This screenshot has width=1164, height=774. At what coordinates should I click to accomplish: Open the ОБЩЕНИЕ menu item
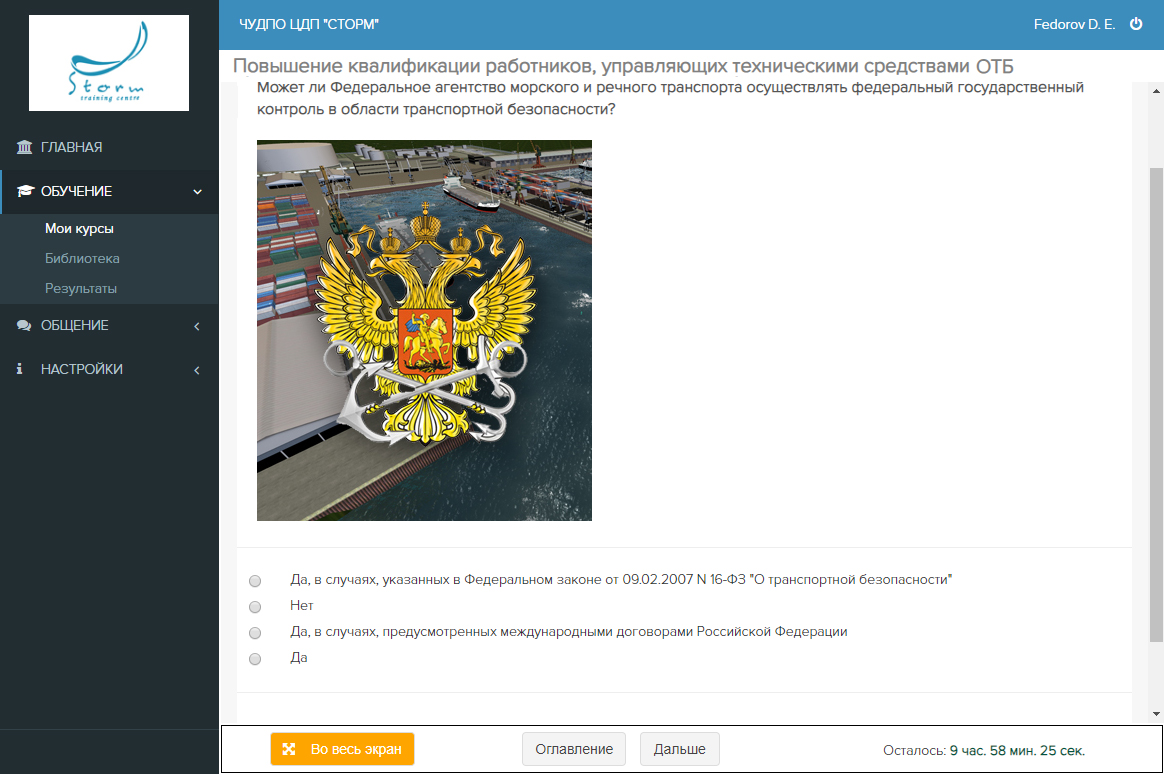click(x=109, y=325)
